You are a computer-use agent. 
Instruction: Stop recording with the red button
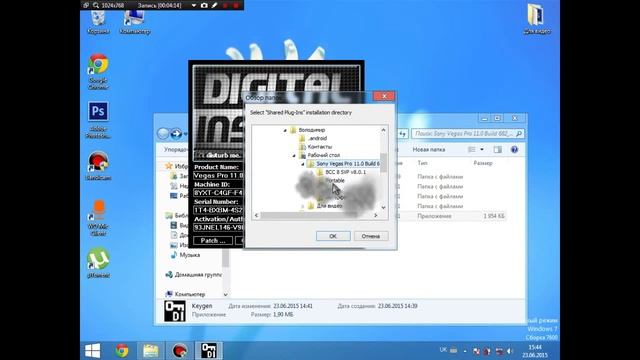(x=236, y=5)
